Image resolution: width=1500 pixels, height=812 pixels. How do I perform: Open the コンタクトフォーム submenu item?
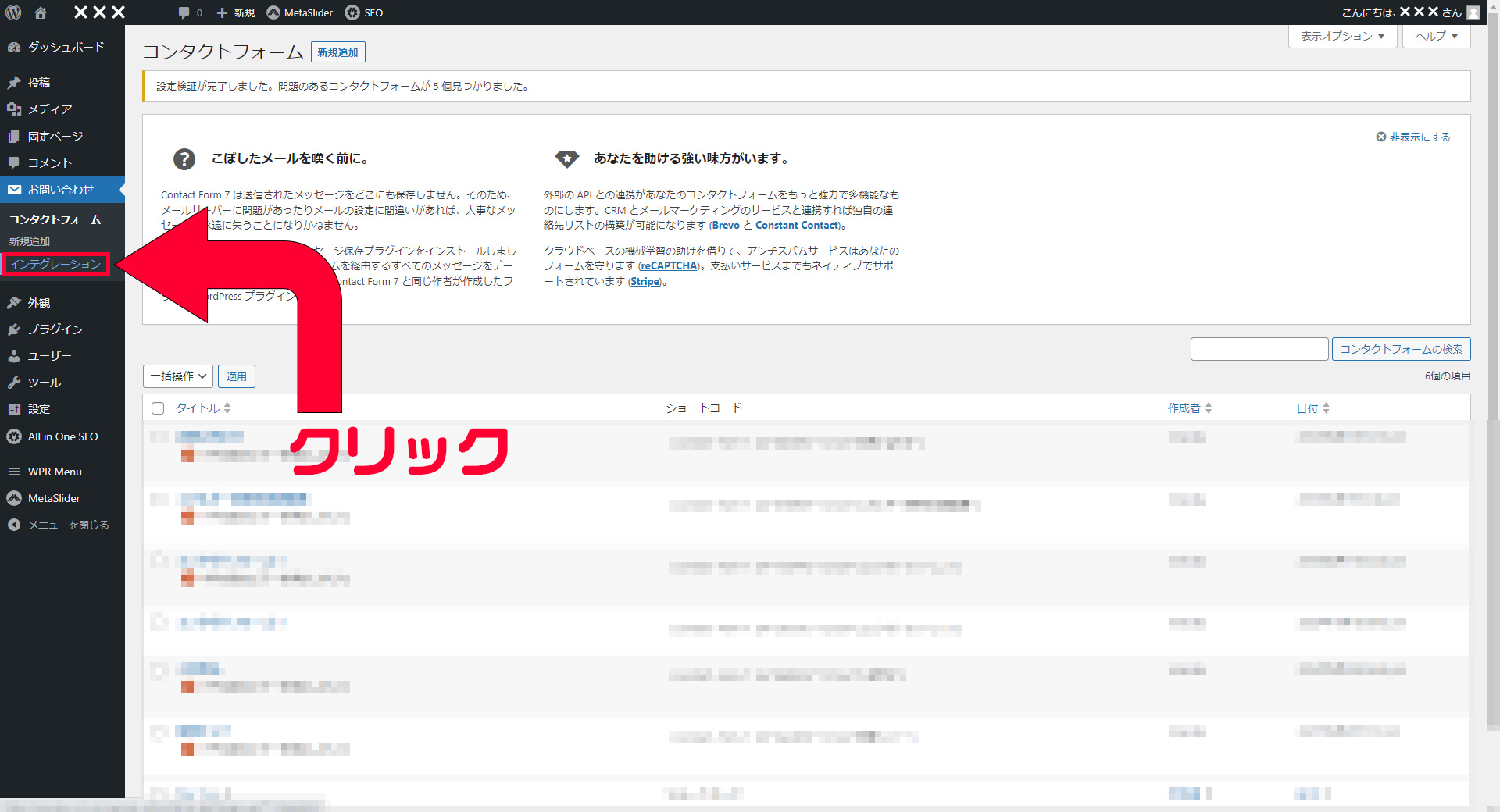[55, 220]
